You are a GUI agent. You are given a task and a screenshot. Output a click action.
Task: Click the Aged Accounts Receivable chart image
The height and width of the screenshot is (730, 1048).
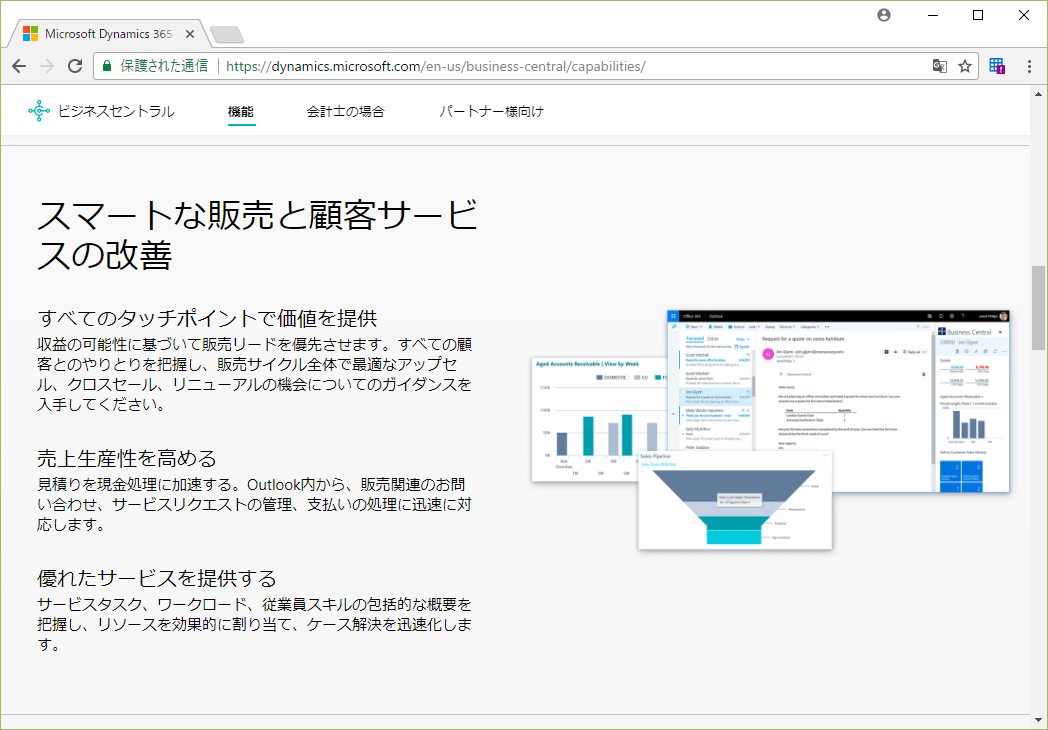tap(599, 420)
